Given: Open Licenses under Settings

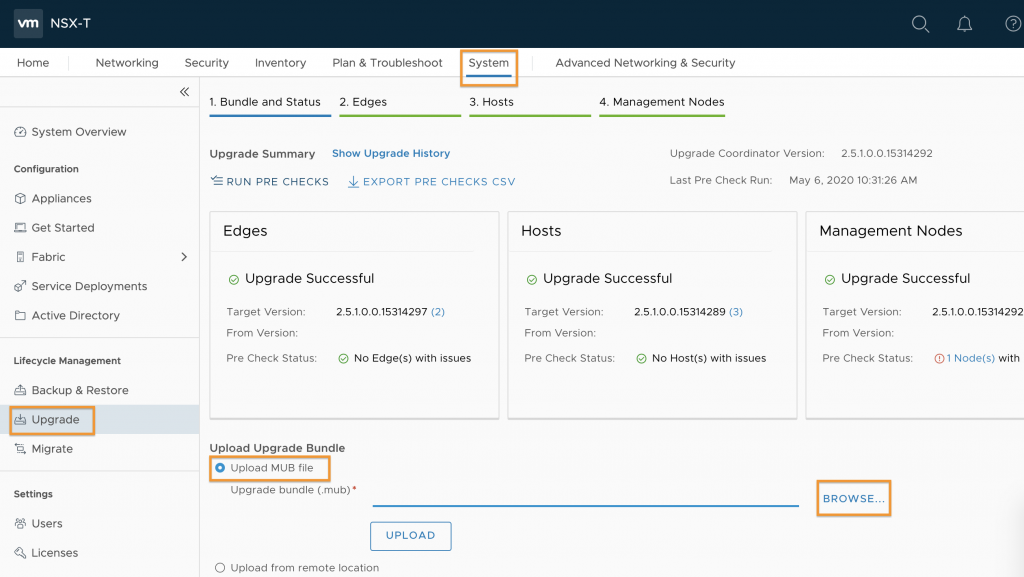Looking at the screenshot, I should (x=54, y=553).
